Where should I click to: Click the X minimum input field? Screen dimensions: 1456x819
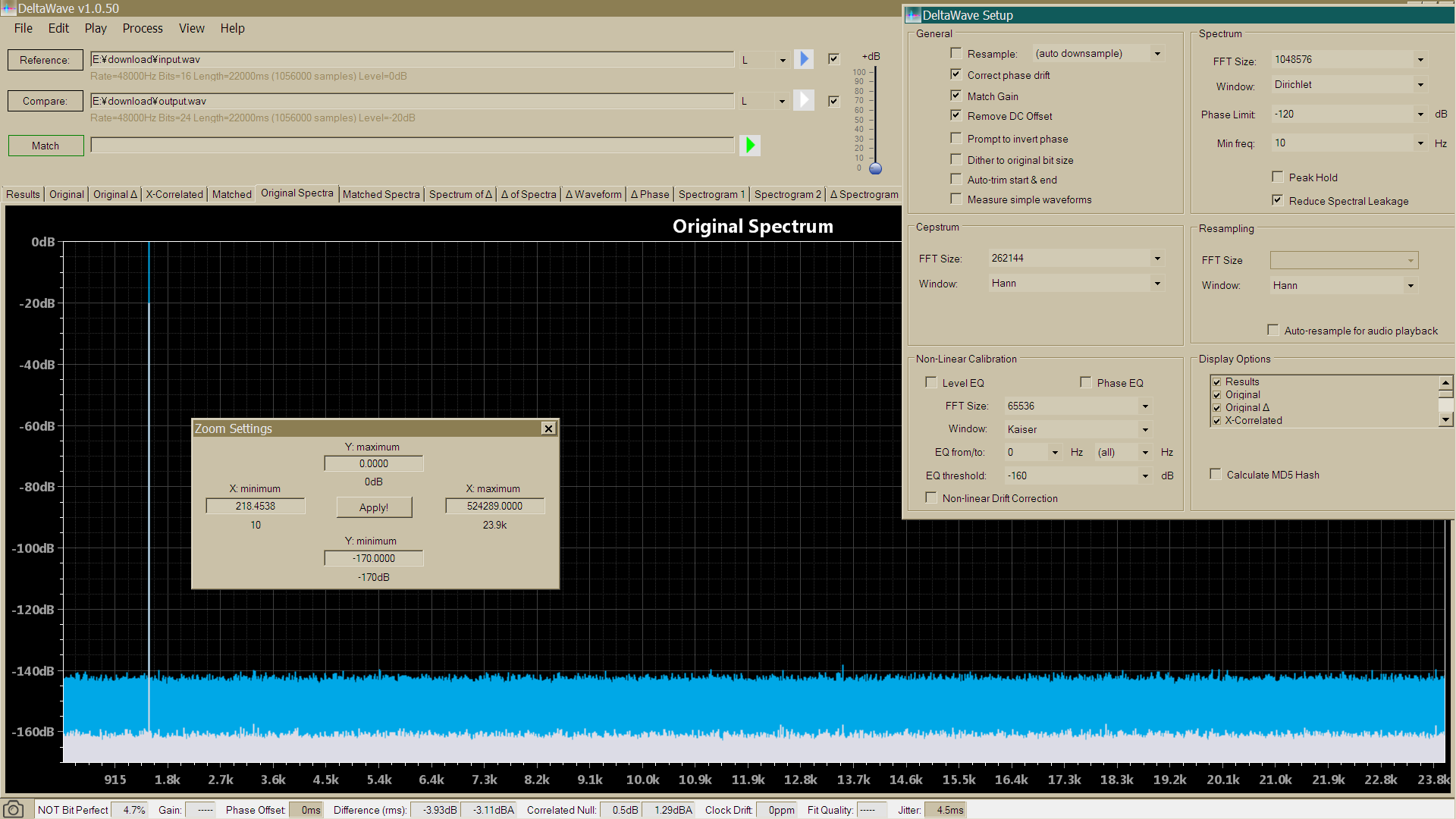point(256,506)
